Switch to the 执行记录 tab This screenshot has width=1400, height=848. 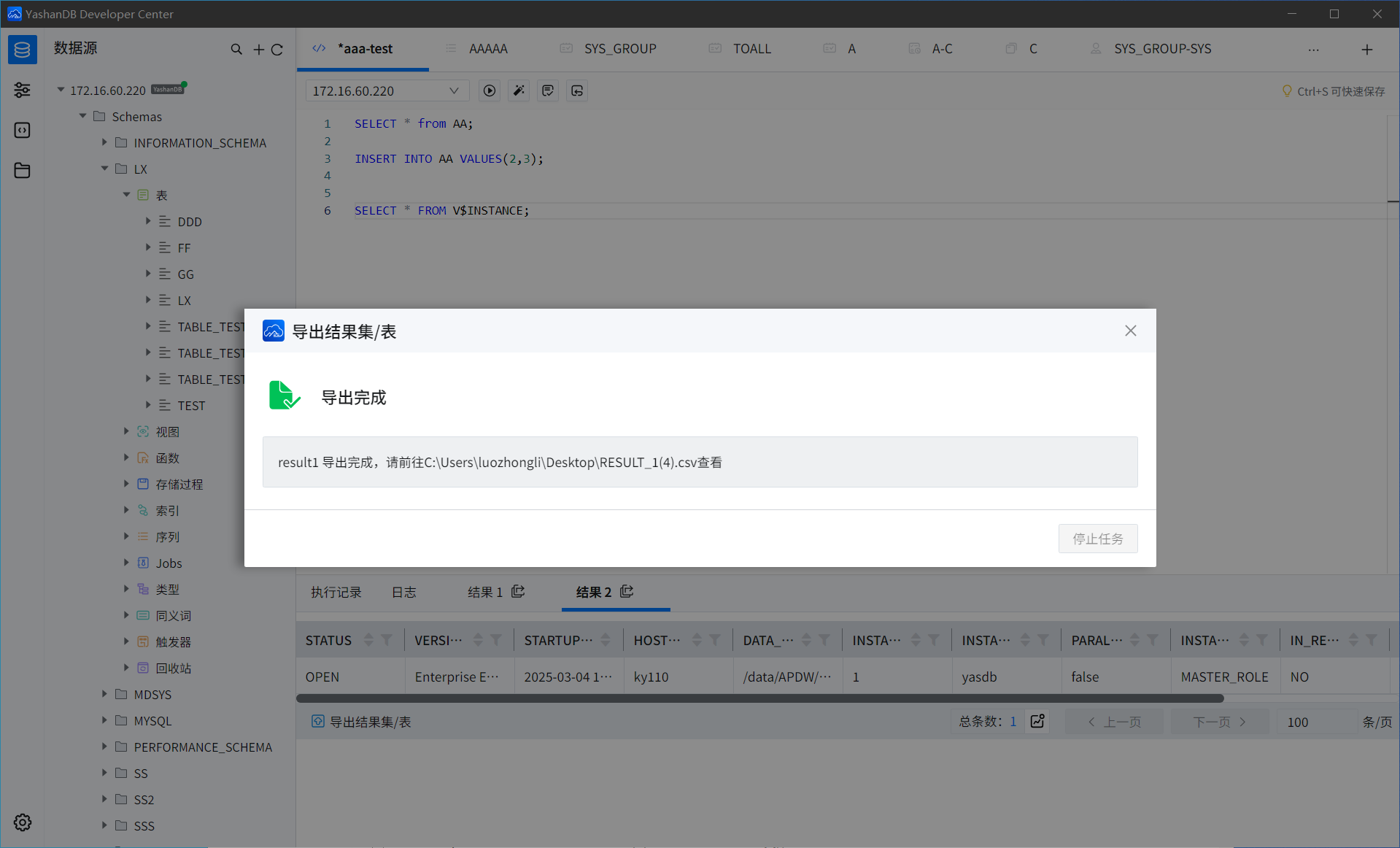(x=336, y=592)
